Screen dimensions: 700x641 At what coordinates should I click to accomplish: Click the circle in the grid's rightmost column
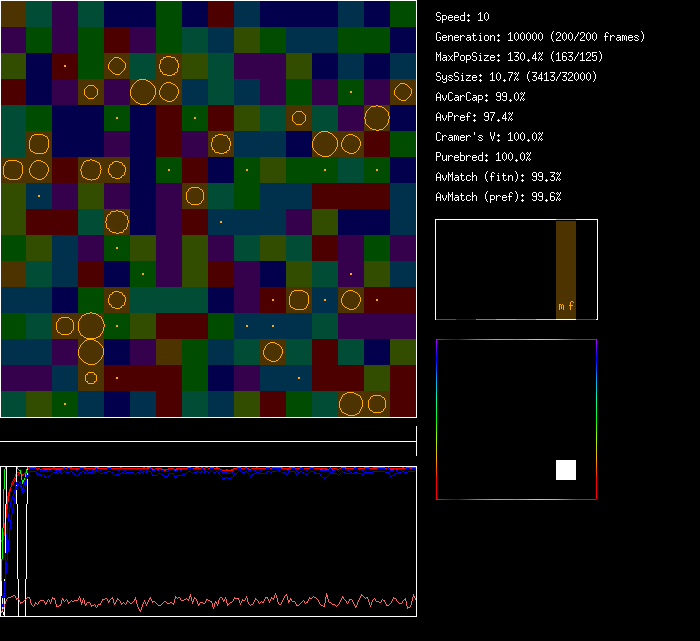tap(402, 92)
